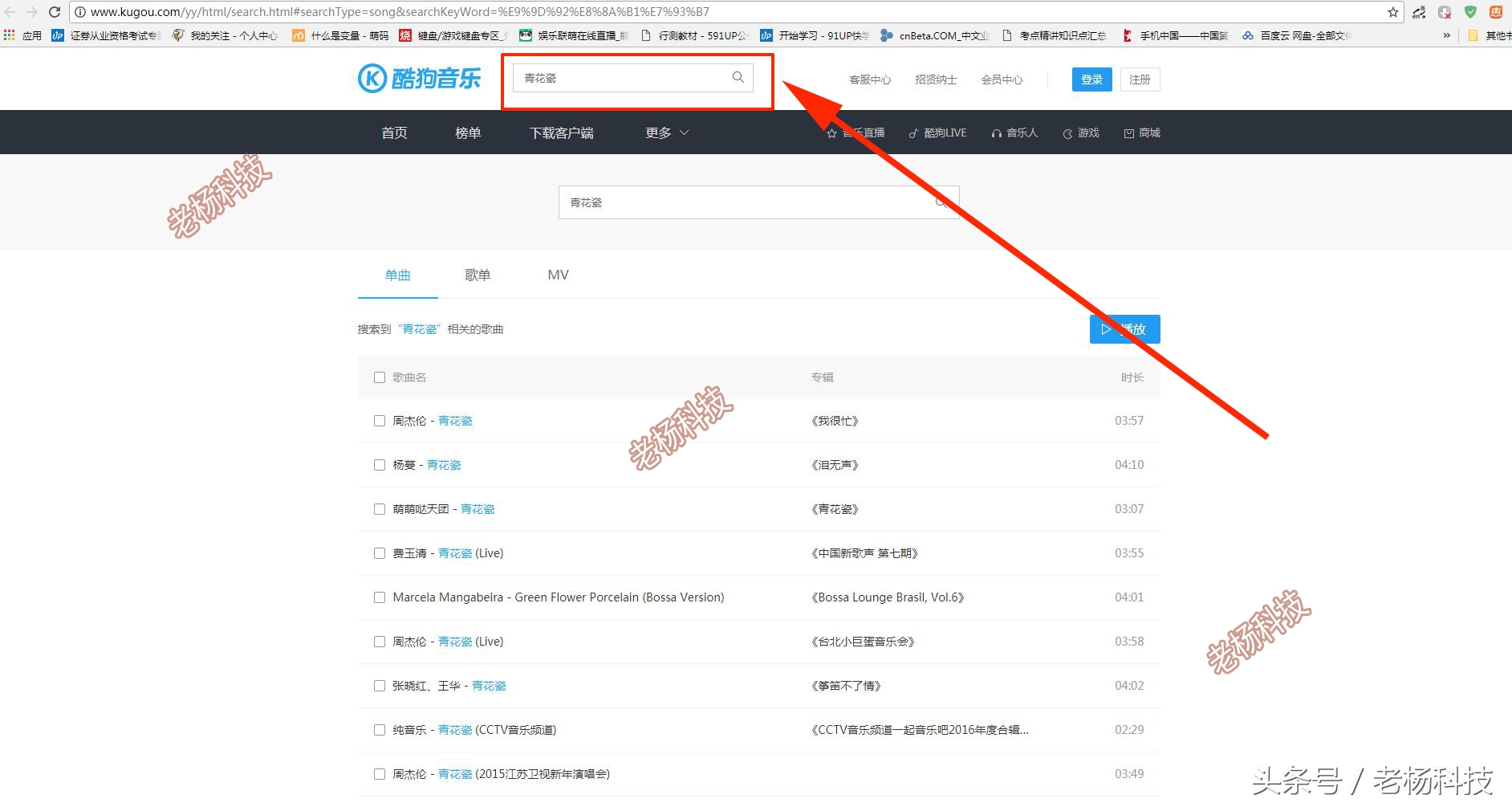
Task: Click the 音乐人 headphones icon
Action: (996, 132)
